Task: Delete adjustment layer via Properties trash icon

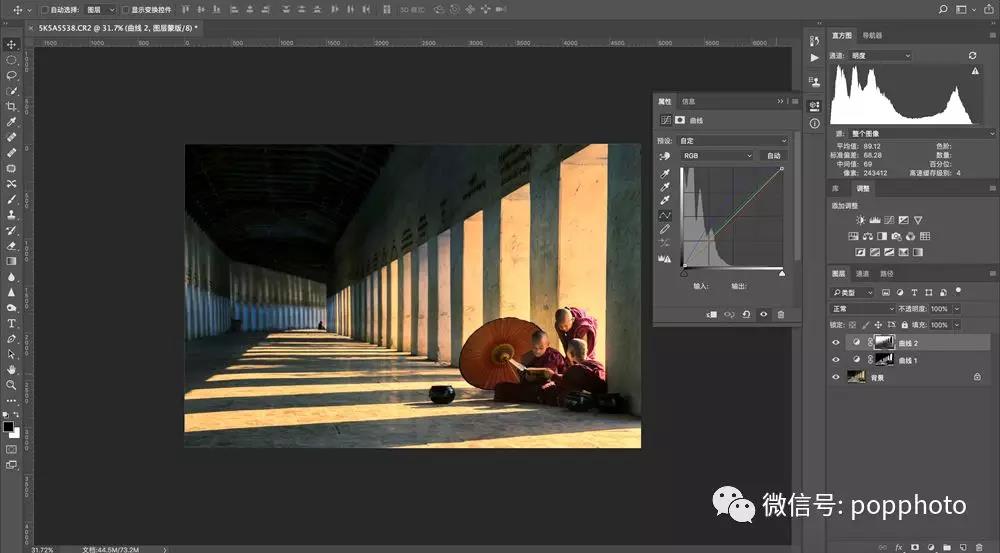Action: tap(781, 314)
